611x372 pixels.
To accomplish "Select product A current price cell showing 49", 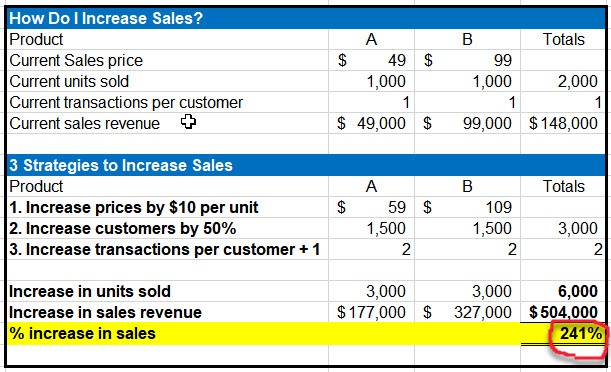I will pyautogui.click(x=371, y=60).
